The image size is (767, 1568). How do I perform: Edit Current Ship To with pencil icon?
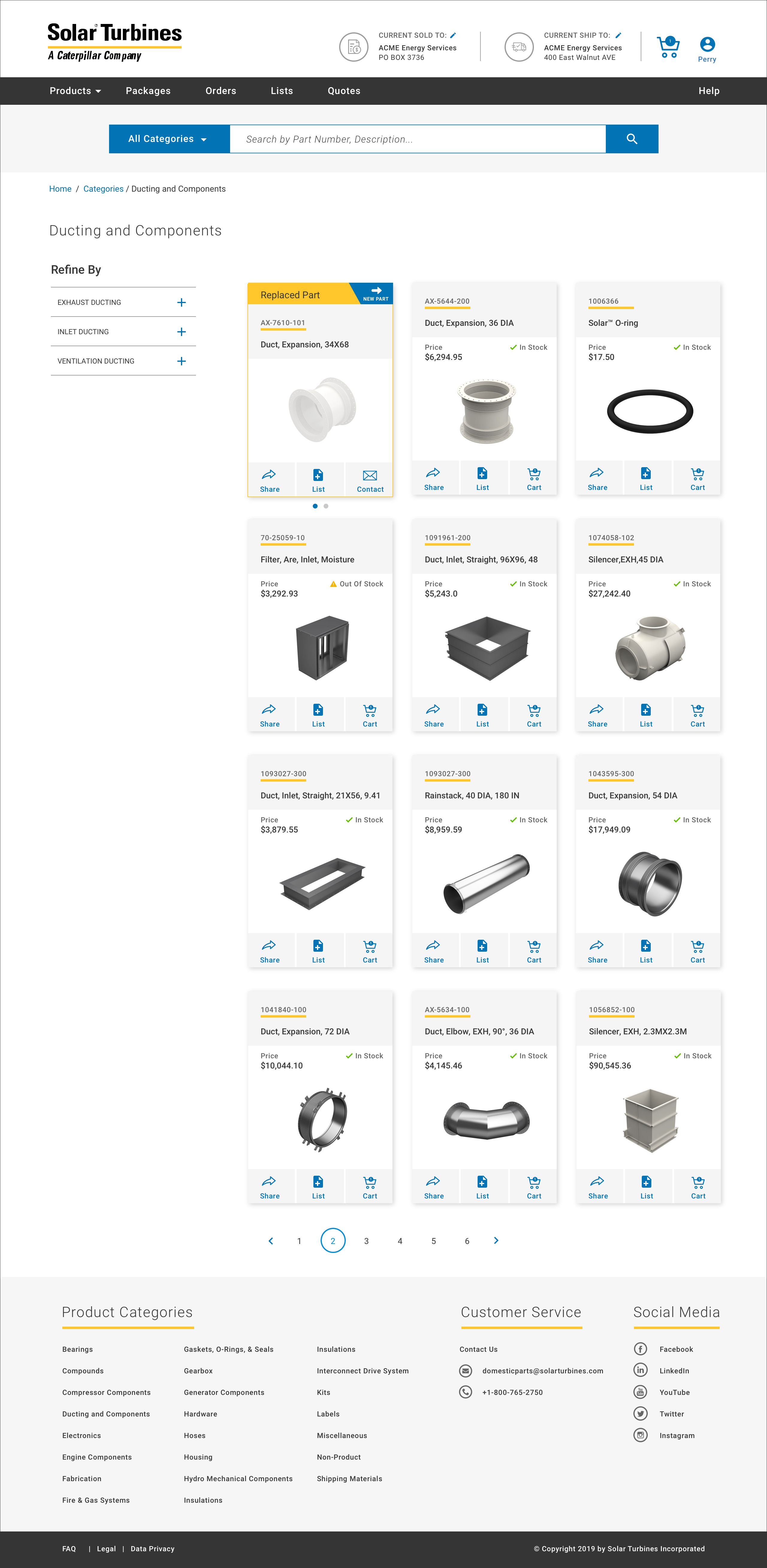tap(618, 35)
